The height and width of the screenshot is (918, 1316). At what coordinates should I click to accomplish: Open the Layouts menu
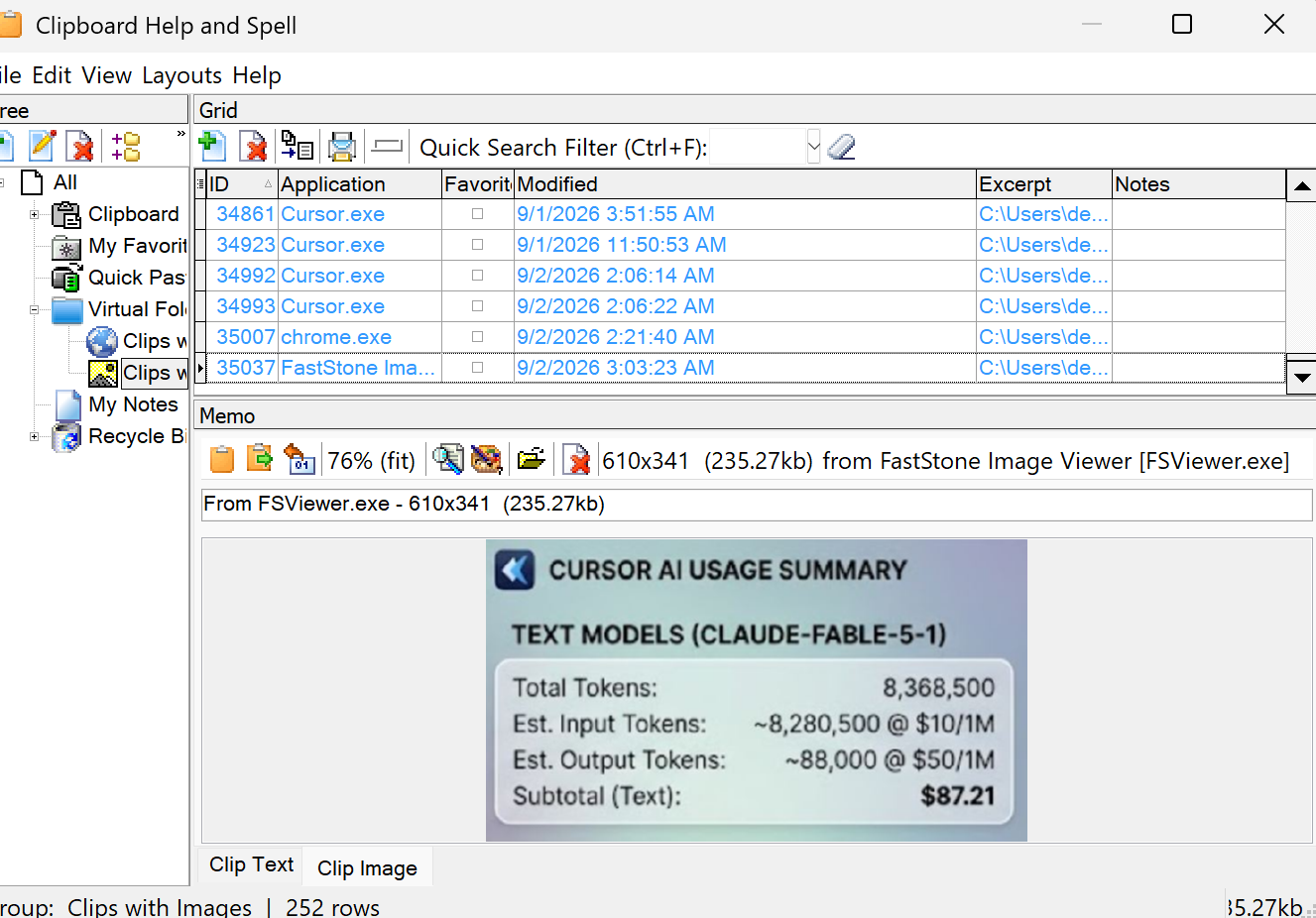pos(182,75)
